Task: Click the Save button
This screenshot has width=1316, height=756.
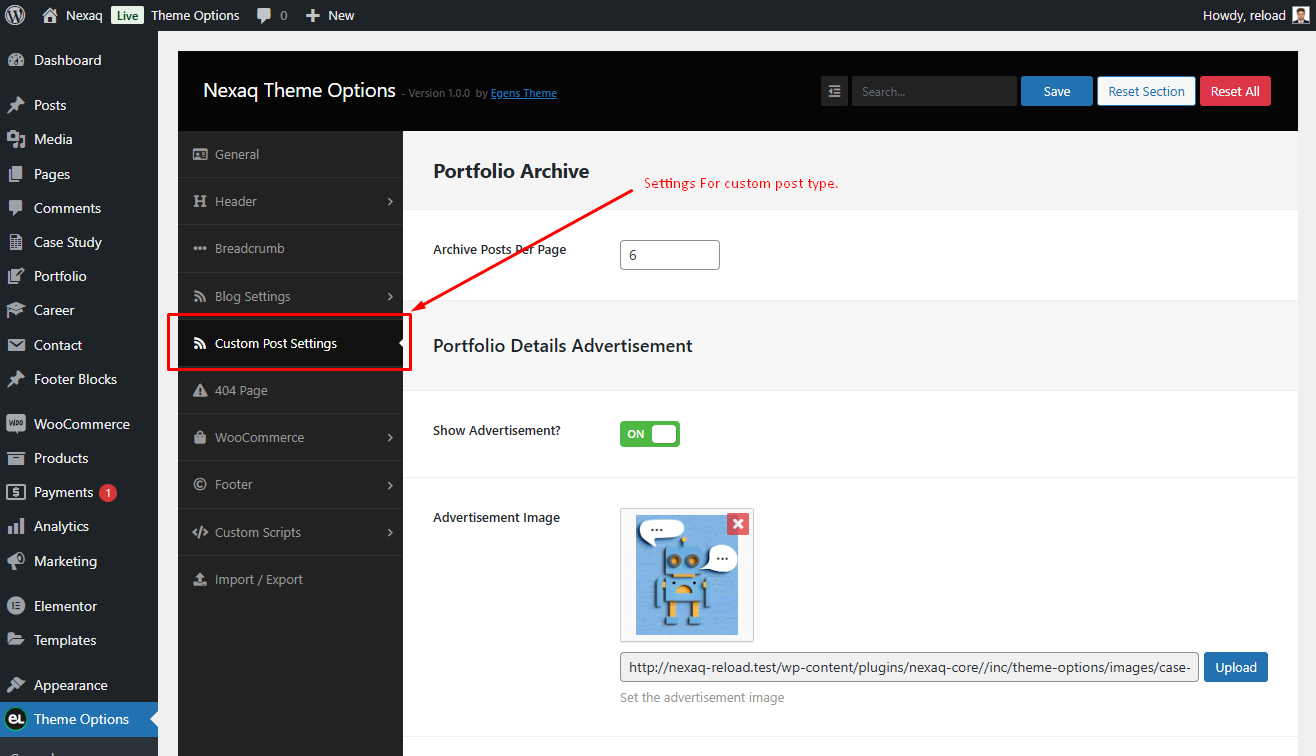Action: pos(1057,91)
